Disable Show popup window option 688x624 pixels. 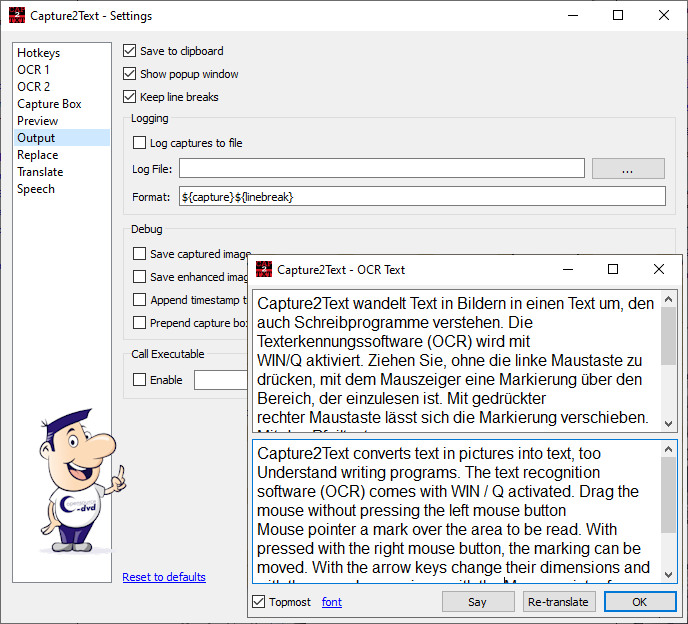point(129,74)
